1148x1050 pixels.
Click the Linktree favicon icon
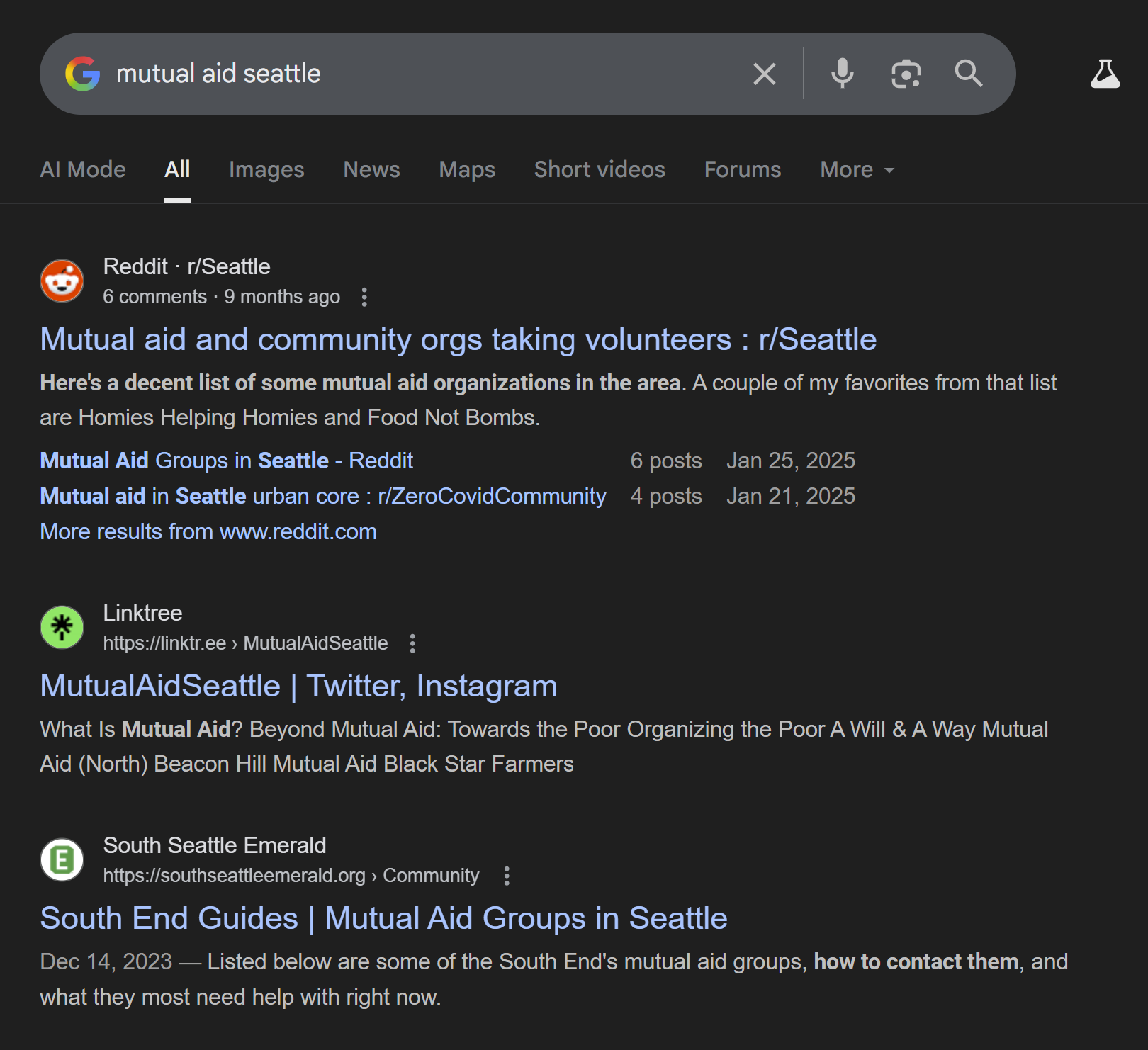62,627
